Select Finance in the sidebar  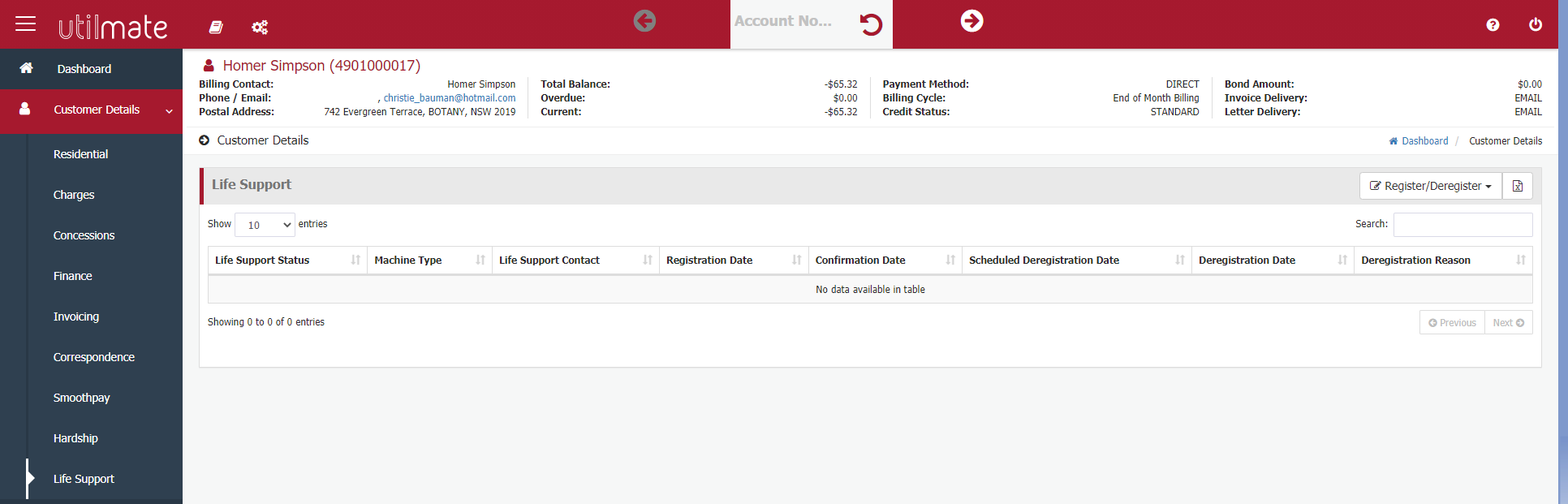coord(72,276)
